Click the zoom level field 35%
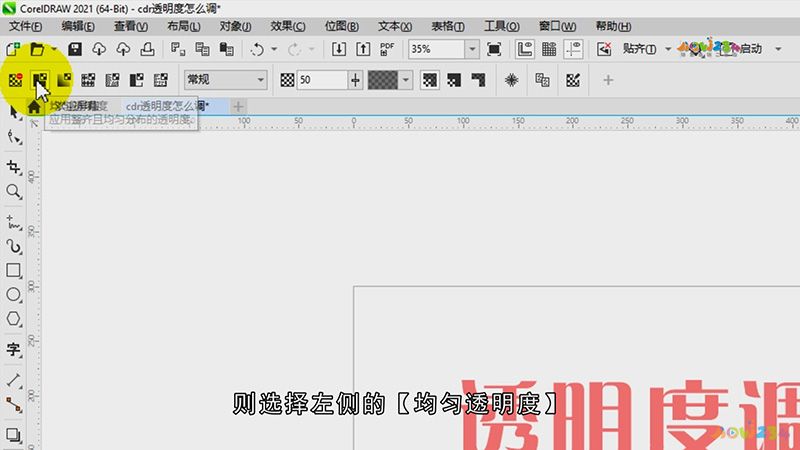 pyautogui.click(x=437, y=49)
